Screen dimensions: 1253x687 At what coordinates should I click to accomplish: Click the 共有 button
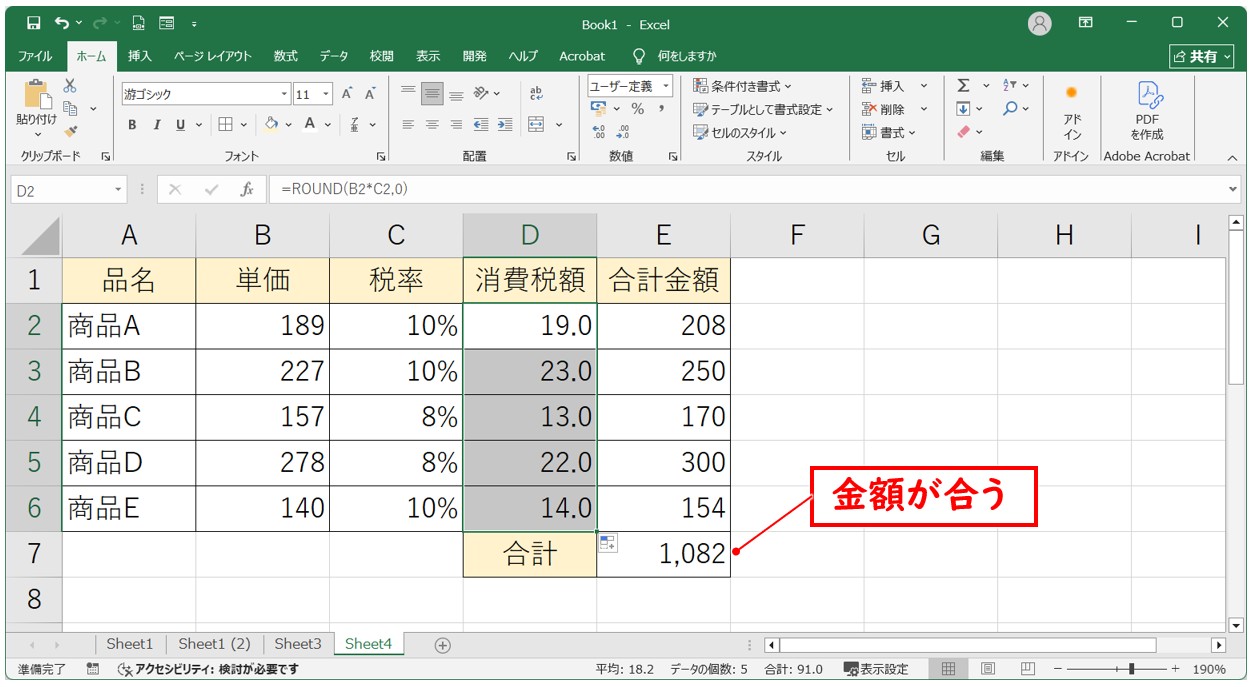coord(1201,56)
